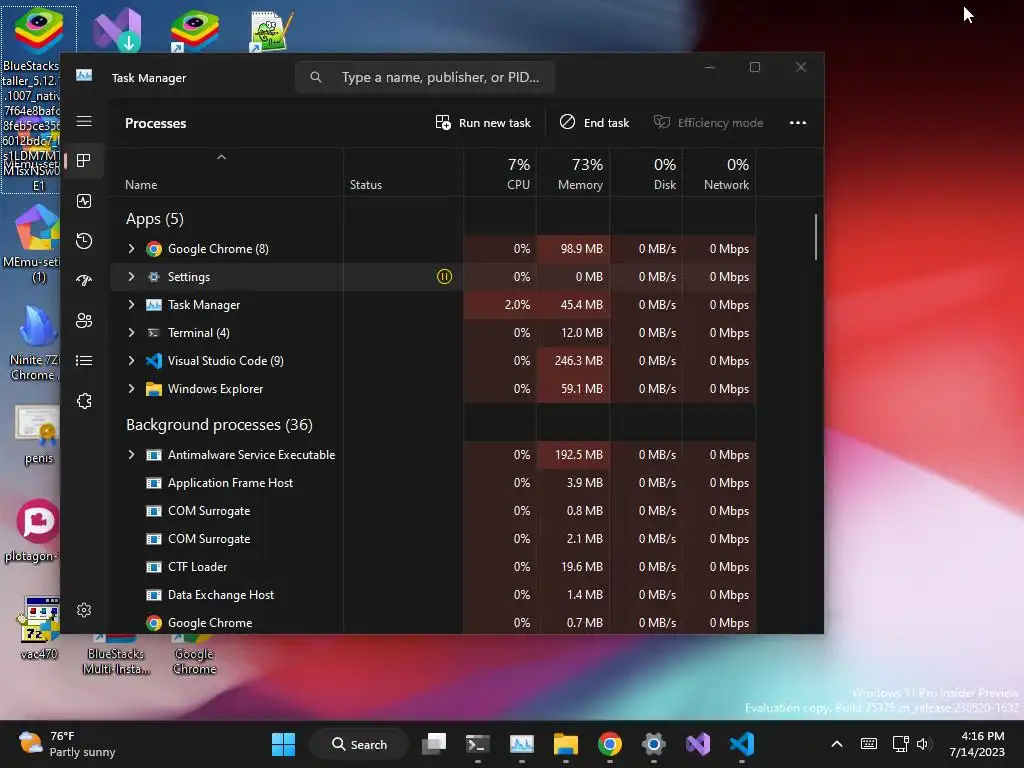1024x768 pixels.
Task: Open Visual Studio Code from the taskbar
Action: tap(742, 744)
